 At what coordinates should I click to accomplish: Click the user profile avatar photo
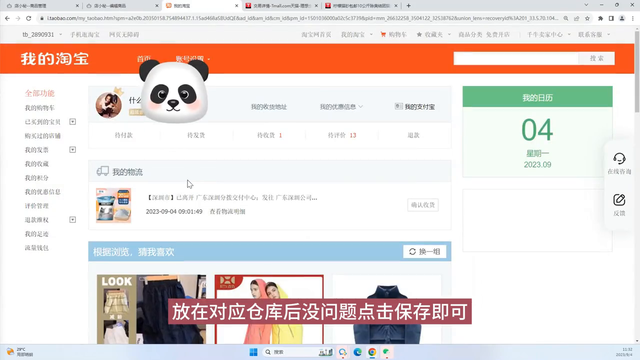pos(109,105)
